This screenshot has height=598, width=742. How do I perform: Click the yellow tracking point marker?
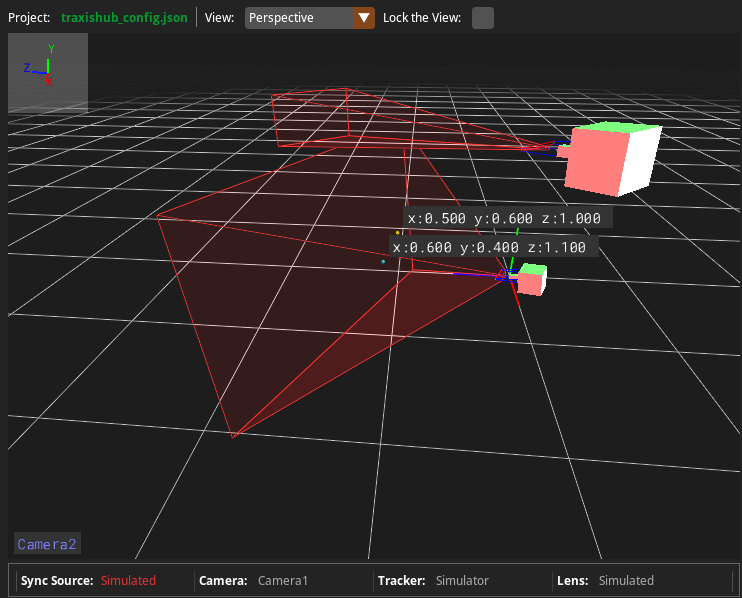tap(397, 232)
